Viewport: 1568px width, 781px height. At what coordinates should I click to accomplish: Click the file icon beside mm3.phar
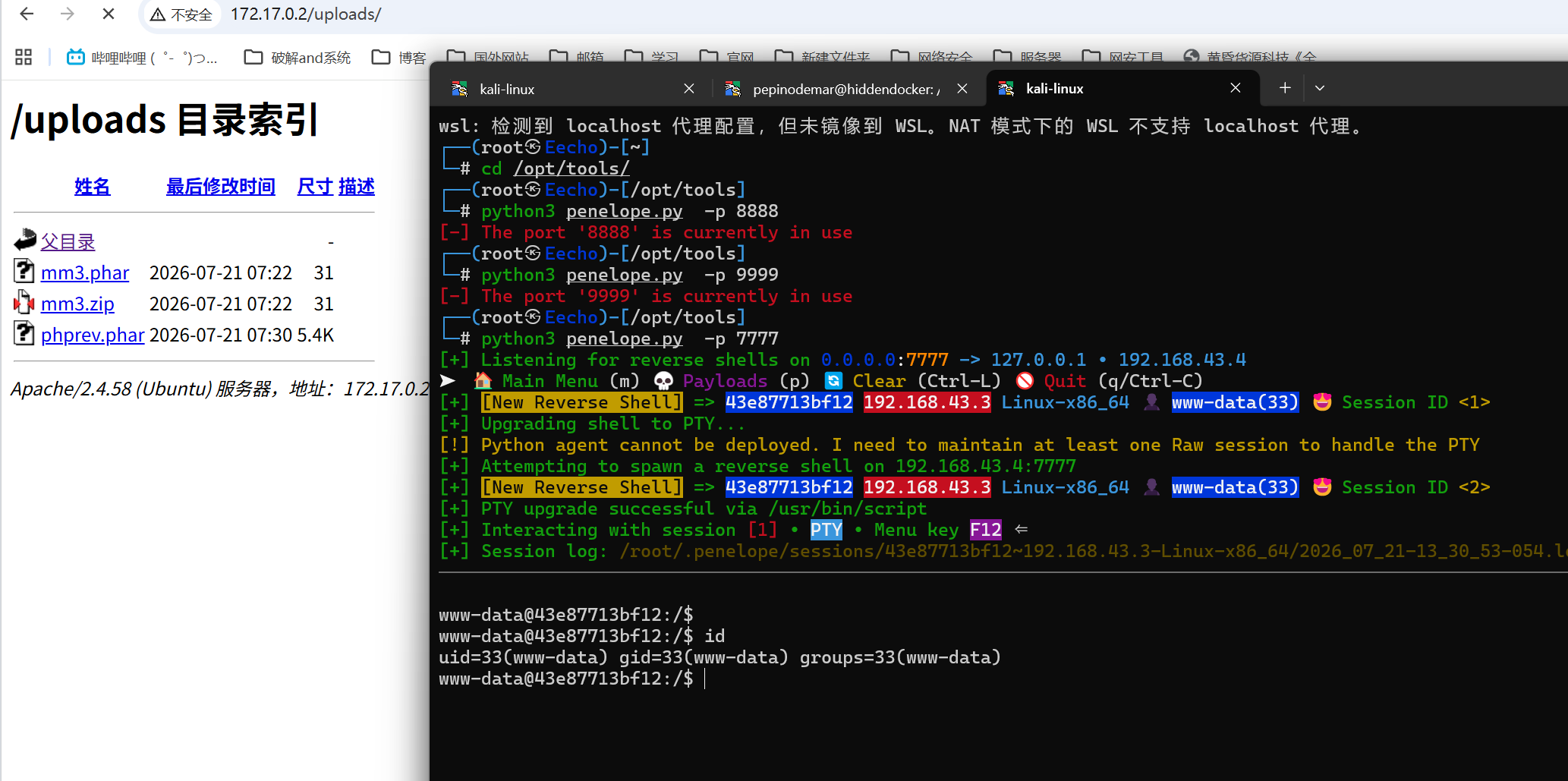[24, 271]
